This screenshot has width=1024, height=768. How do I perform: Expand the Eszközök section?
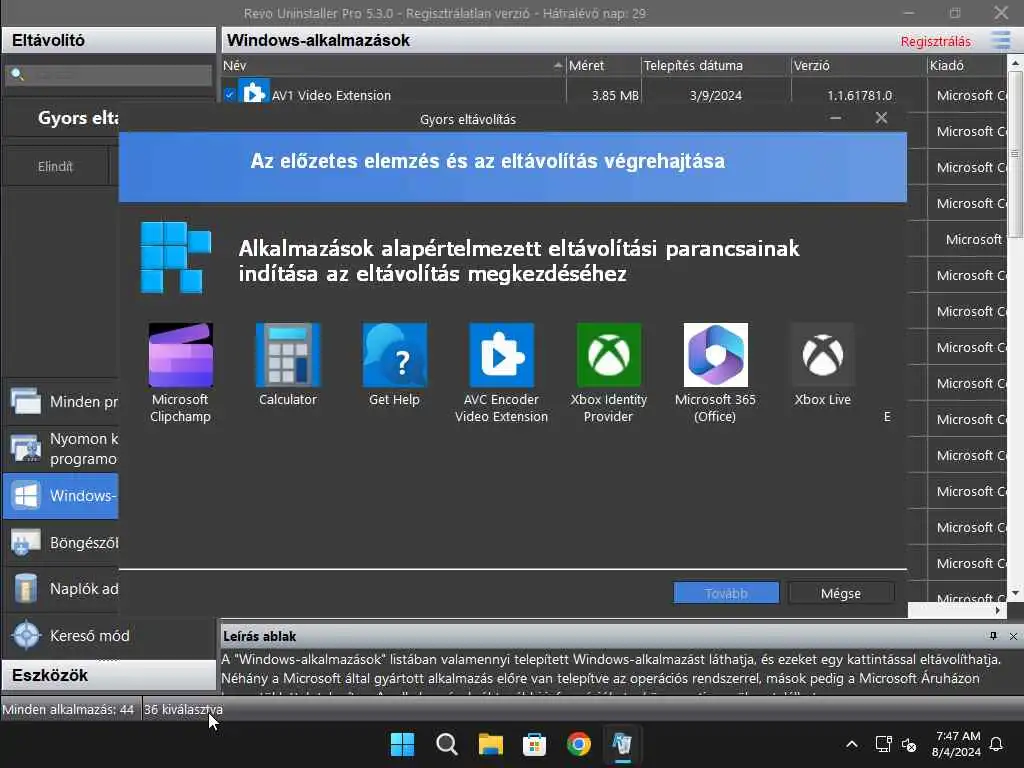pos(109,675)
